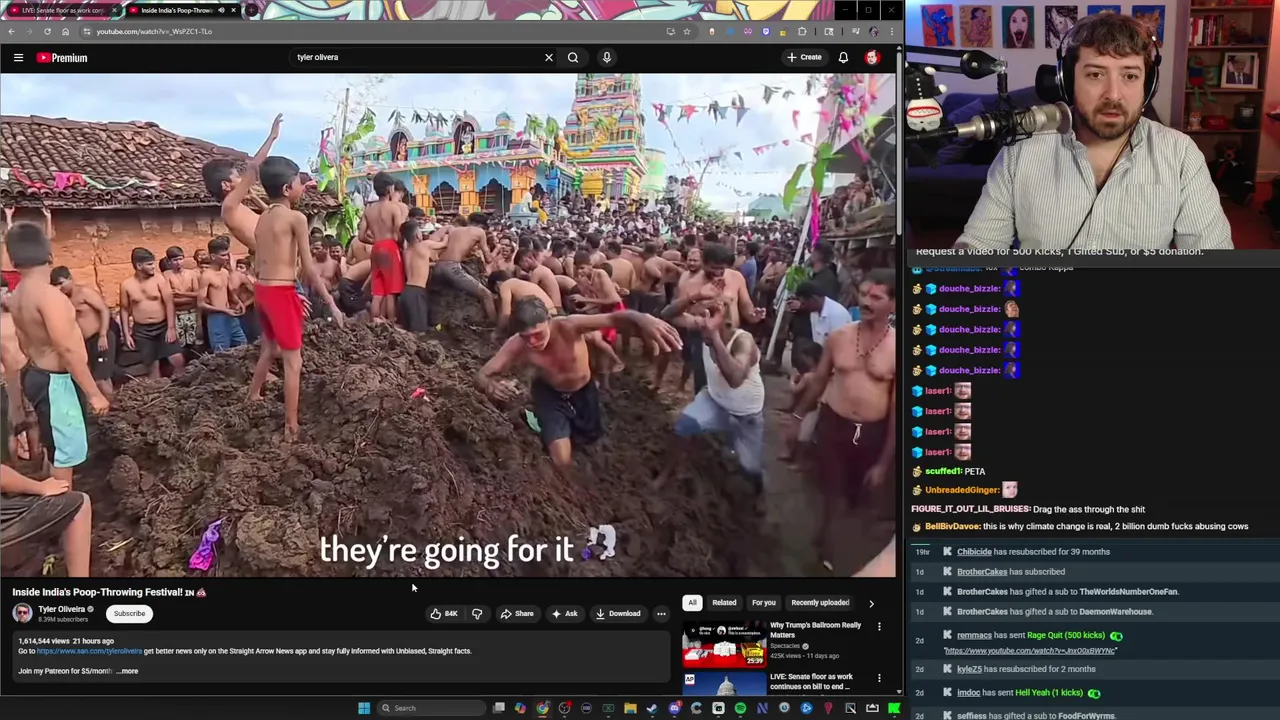Viewport: 1280px width, 720px height.
Task: Open Chrome from the taskbar
Action: [542, 708]
